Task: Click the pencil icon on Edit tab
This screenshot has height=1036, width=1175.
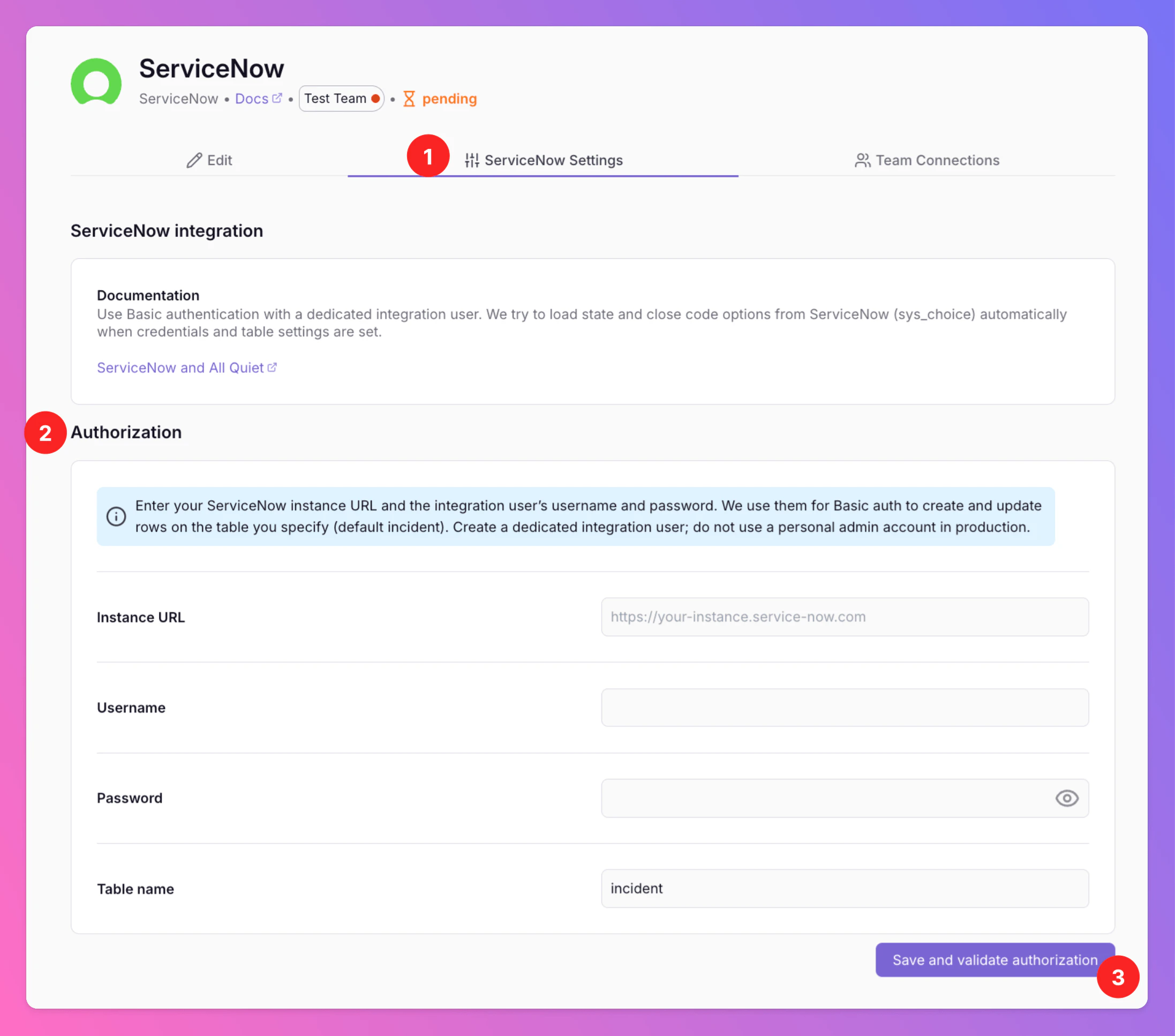Action: coord(194,160)
